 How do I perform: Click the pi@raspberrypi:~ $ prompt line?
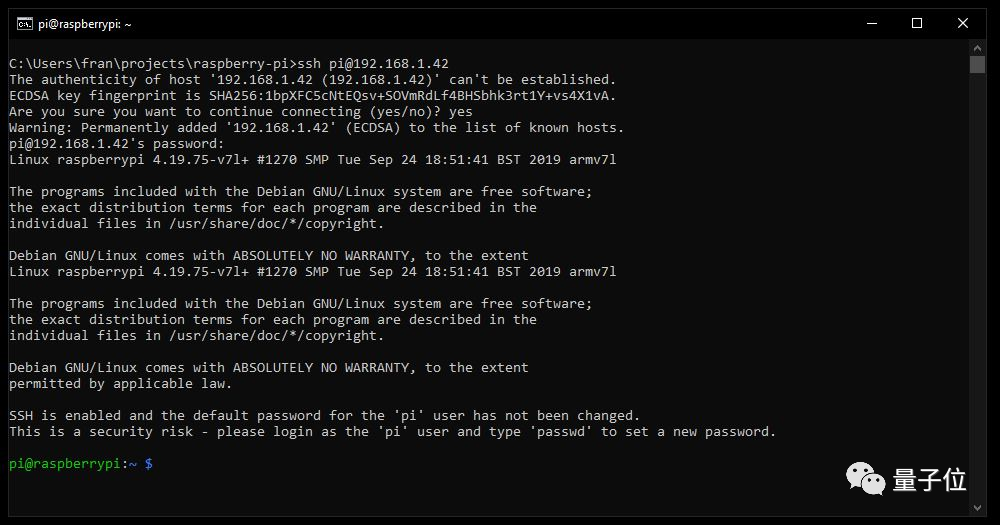81,464
